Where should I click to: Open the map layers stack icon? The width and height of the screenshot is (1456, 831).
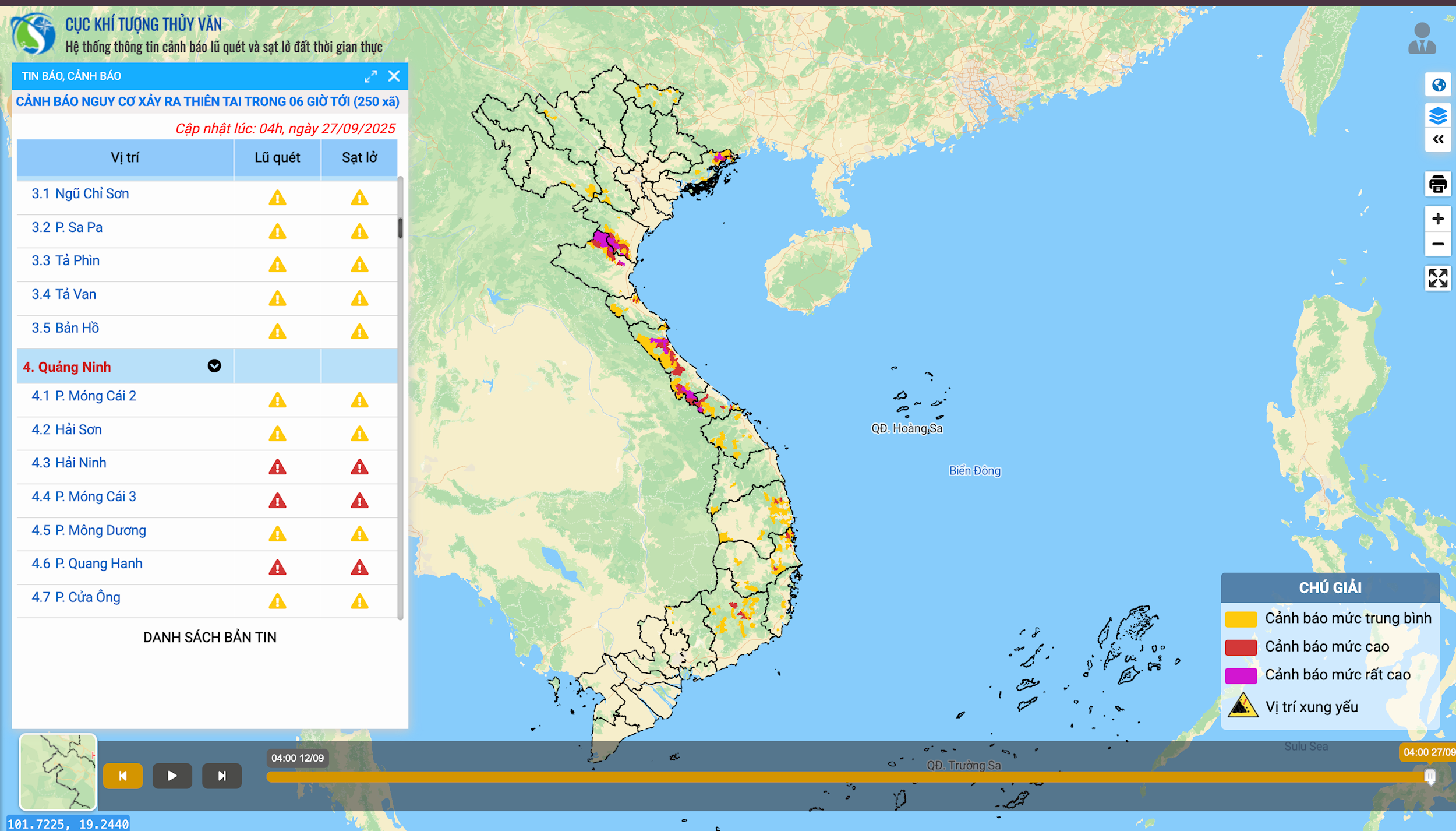coord(1438,115)
